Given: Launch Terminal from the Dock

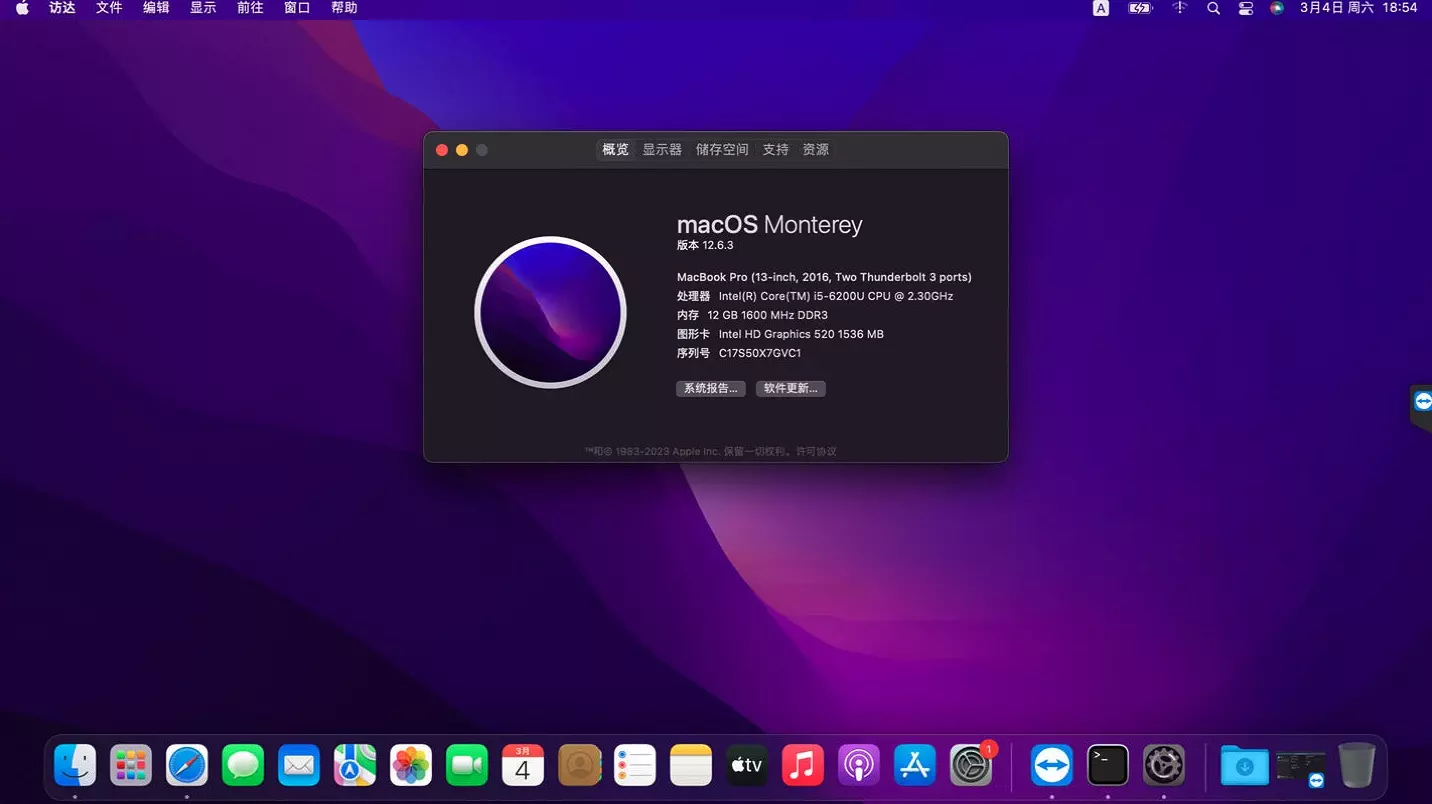Looking at the screenshot, I should coord(1107,765).
